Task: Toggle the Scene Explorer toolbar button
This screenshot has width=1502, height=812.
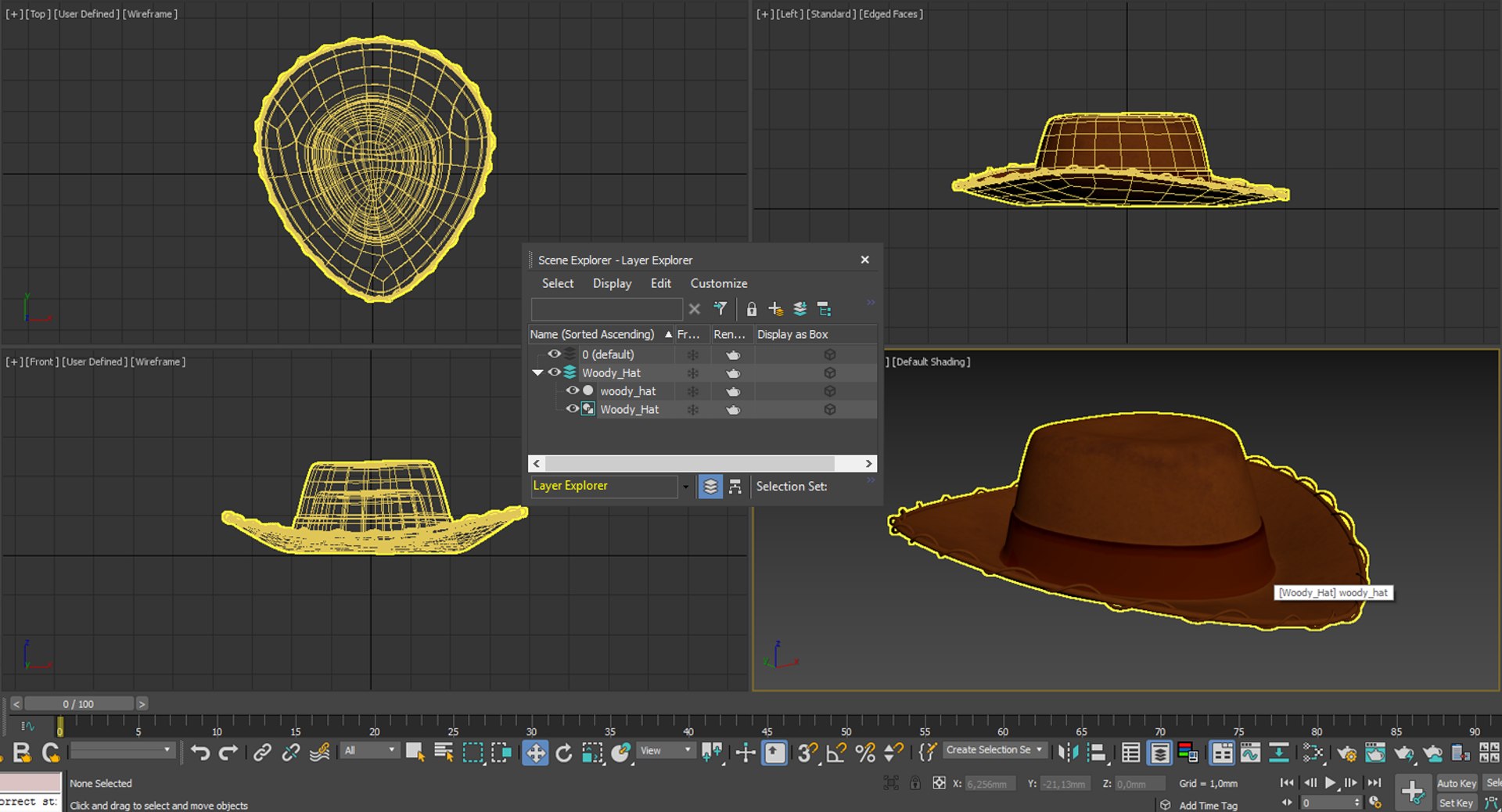Action: tap(1130, 753)
